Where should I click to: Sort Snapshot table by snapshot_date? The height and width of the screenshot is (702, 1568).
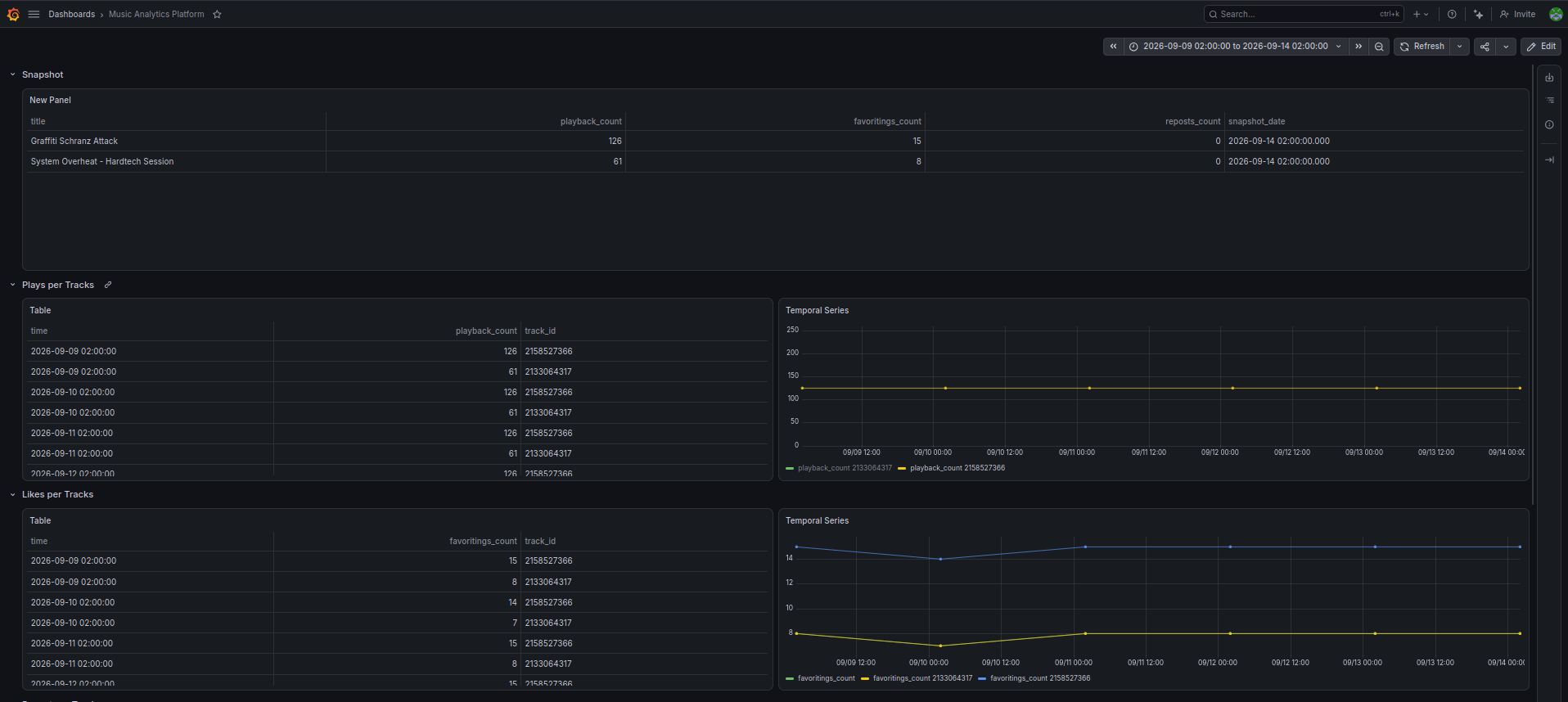1256,121
